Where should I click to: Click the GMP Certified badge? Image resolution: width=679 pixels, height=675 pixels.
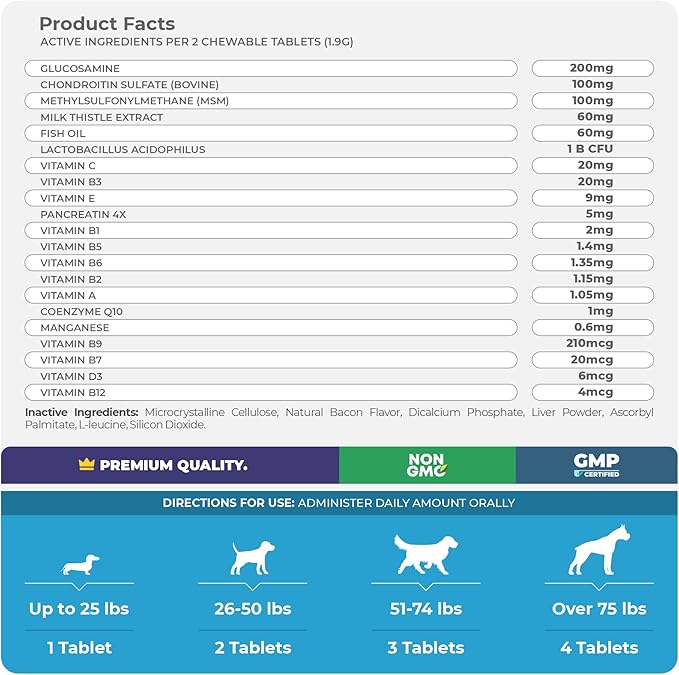click(x=596, y=465)
